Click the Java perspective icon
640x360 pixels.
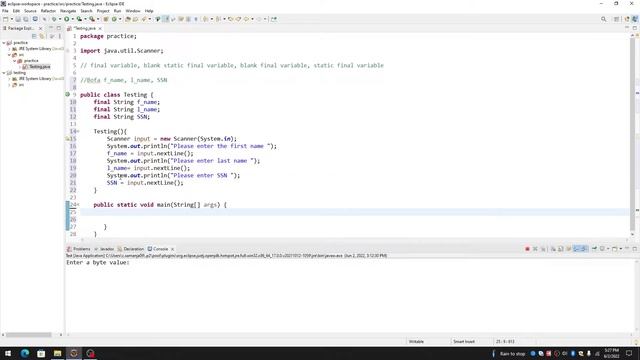tap(635, 19)
